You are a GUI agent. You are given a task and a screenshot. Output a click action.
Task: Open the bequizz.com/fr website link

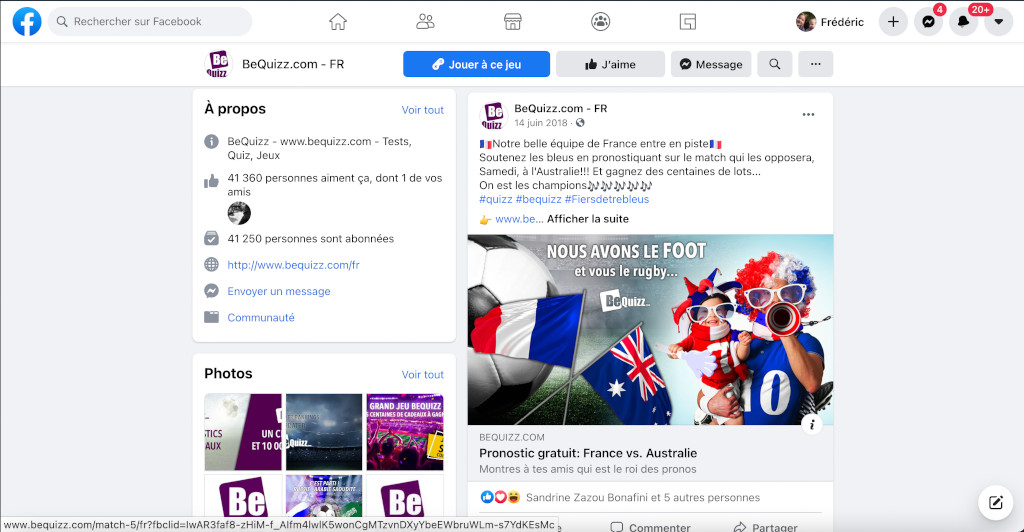coord(293,265)
